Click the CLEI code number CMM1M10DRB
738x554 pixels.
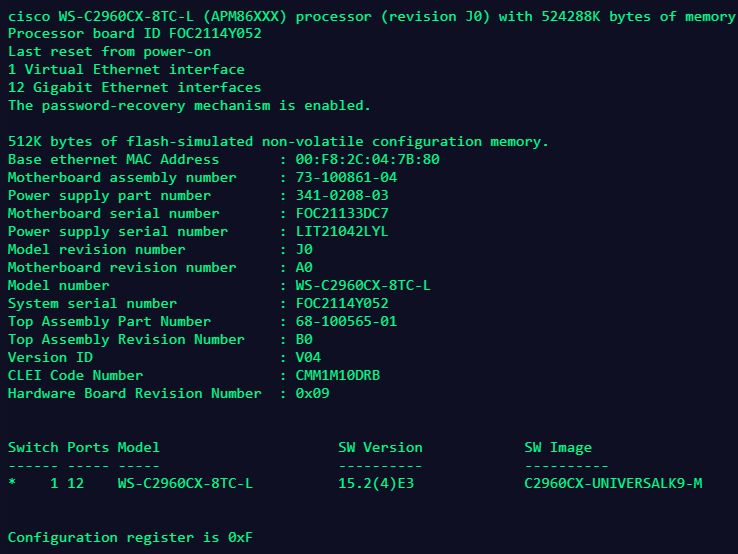point(338,375)
